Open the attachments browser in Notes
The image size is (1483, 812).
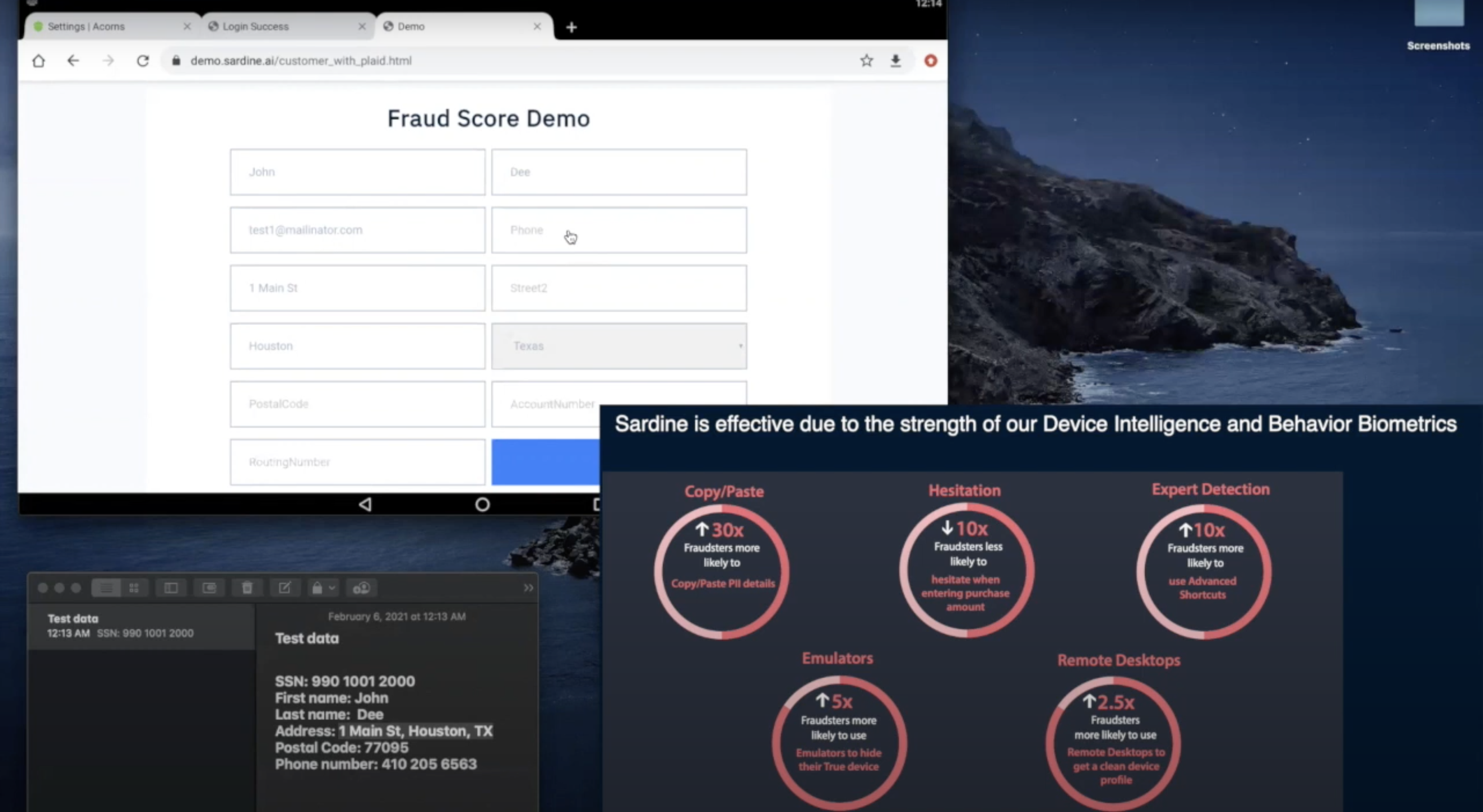click(209, 588)
